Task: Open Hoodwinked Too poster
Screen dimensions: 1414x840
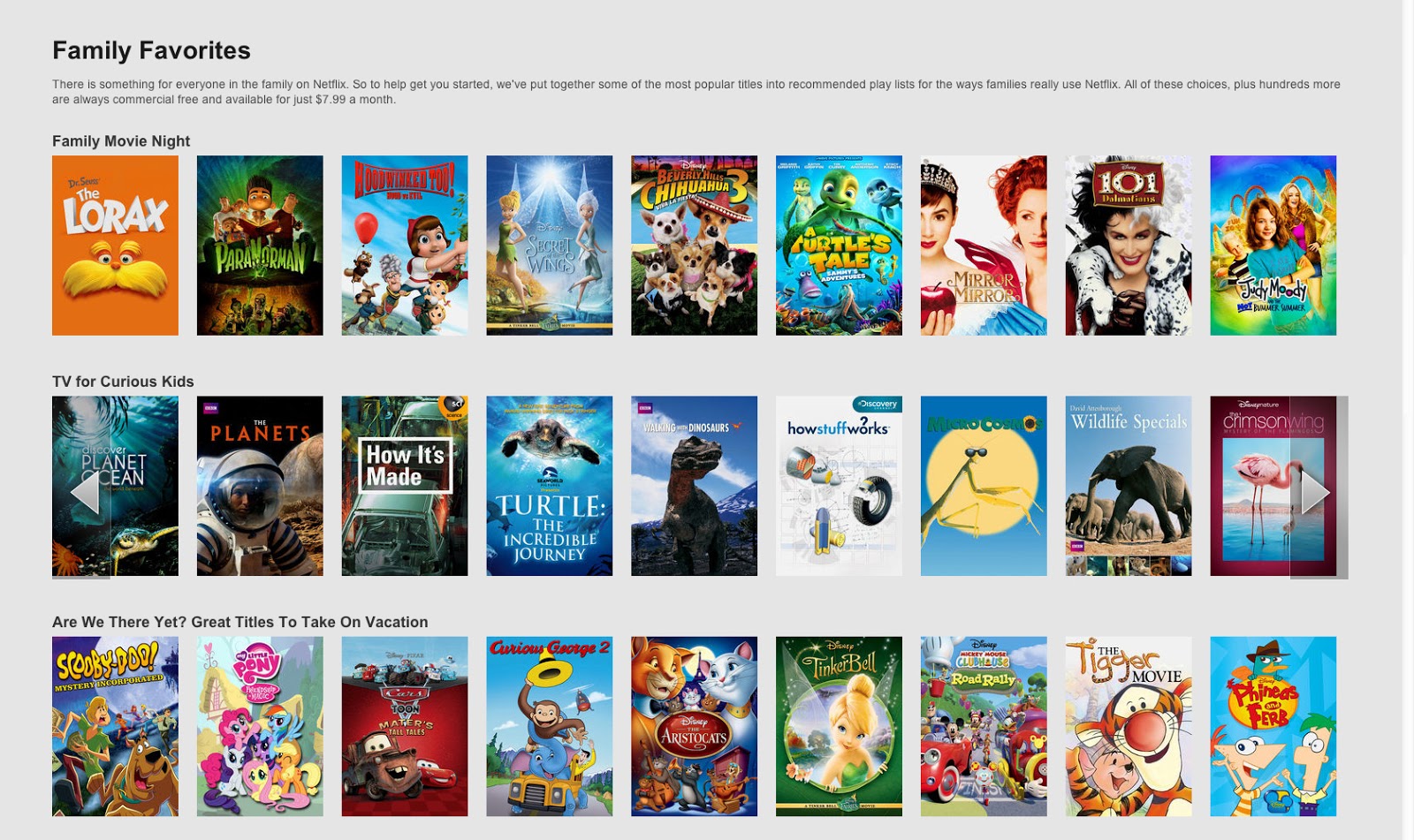Action: pos(405,246)
